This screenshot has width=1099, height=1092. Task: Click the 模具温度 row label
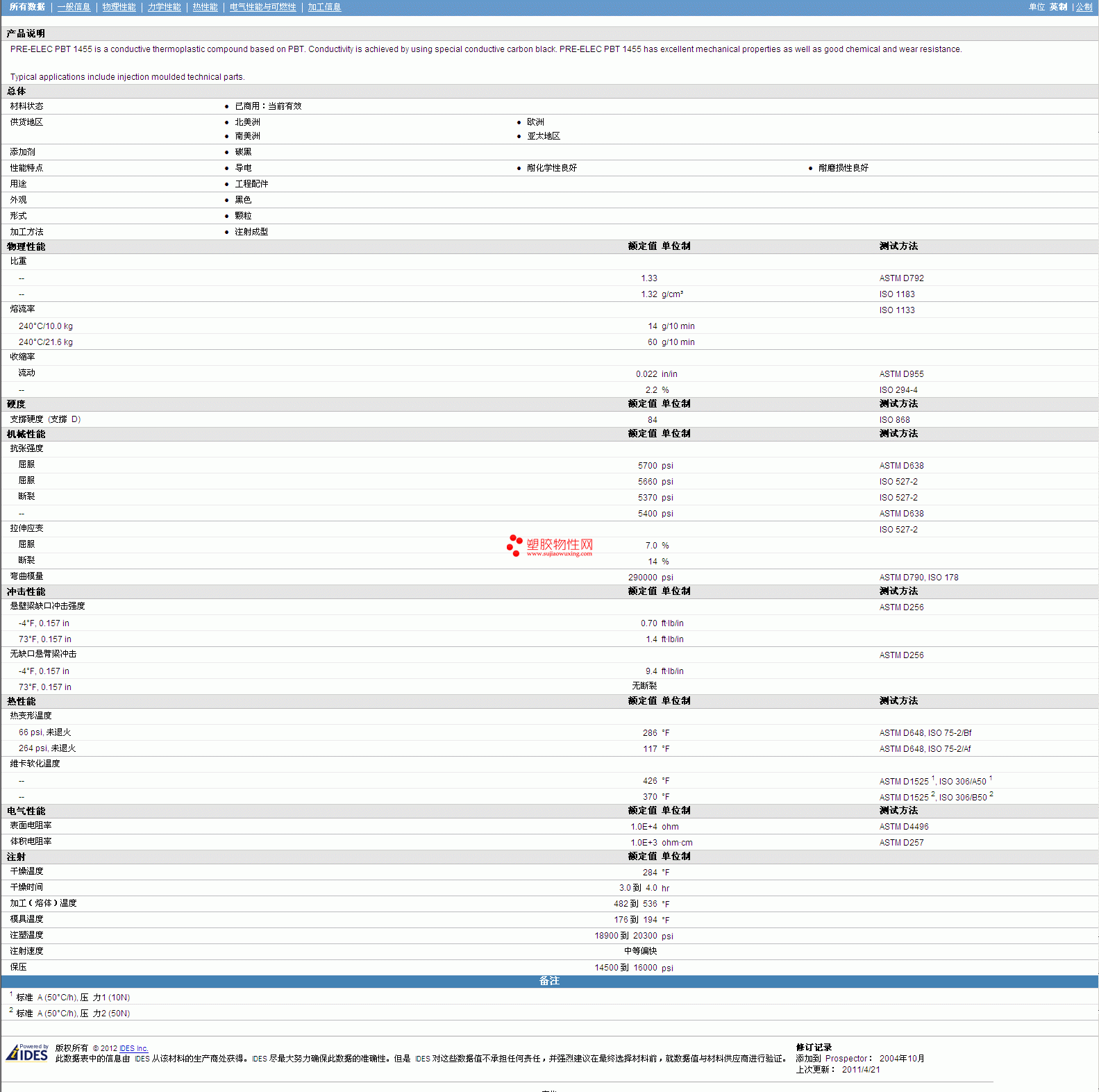26,919
